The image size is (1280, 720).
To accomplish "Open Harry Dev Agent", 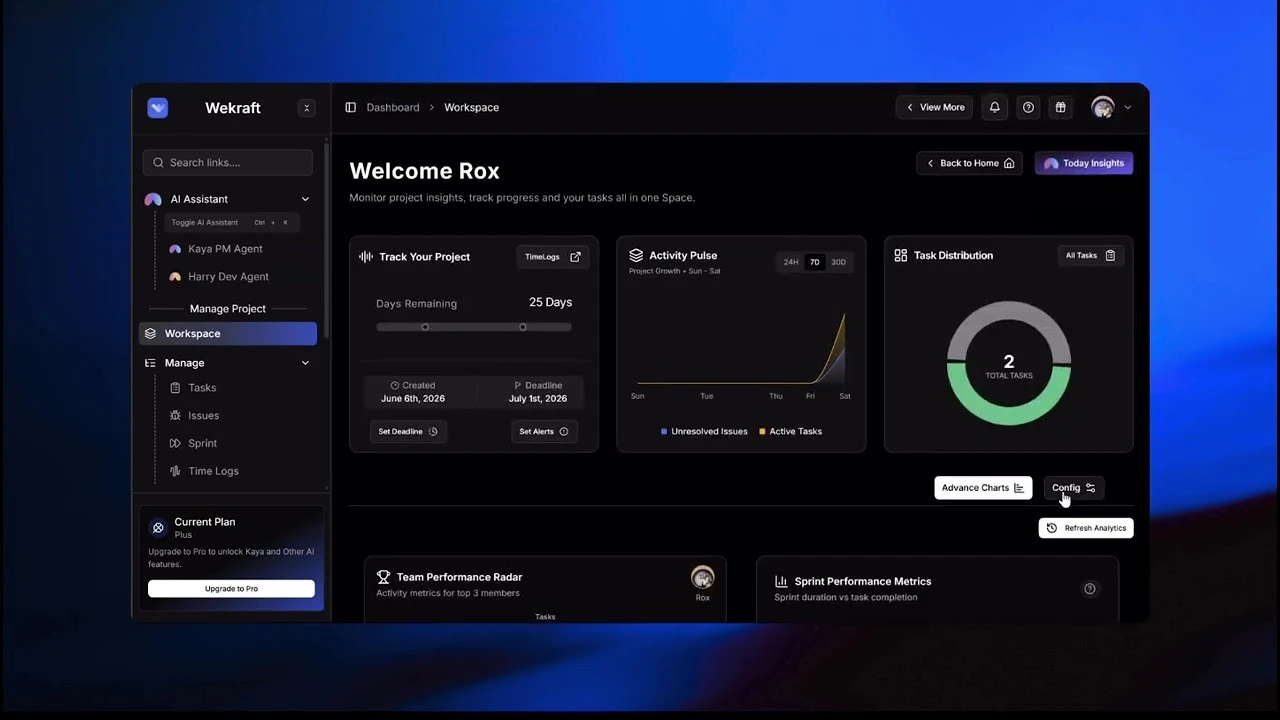I will click(228, 277).
